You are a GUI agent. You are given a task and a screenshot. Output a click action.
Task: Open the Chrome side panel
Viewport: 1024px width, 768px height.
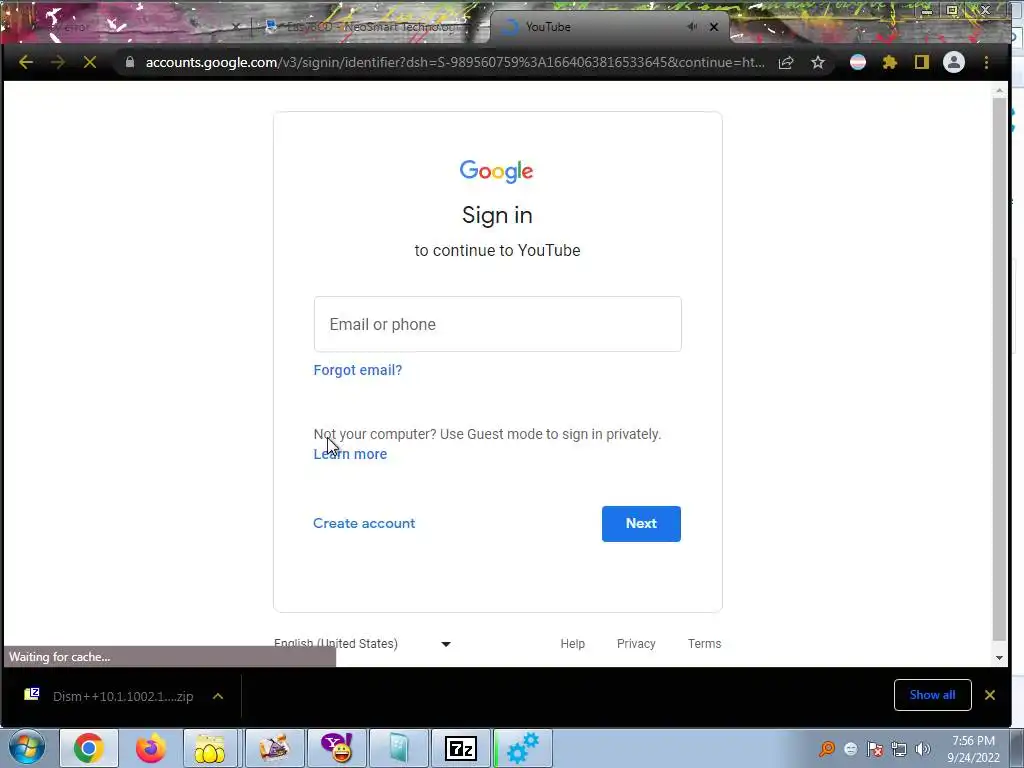click(921, 62)
